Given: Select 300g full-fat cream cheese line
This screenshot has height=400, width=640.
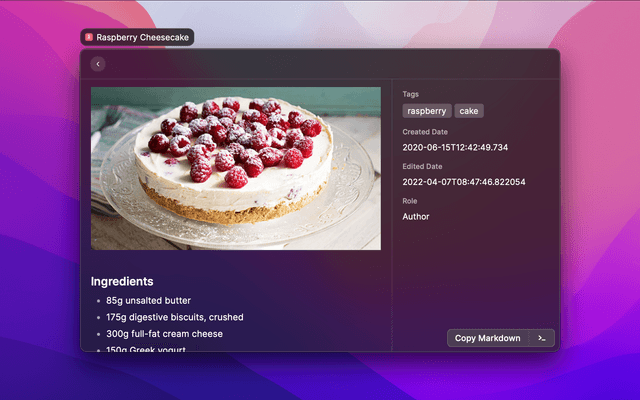Looking at the screenshot, I should 164,334.
